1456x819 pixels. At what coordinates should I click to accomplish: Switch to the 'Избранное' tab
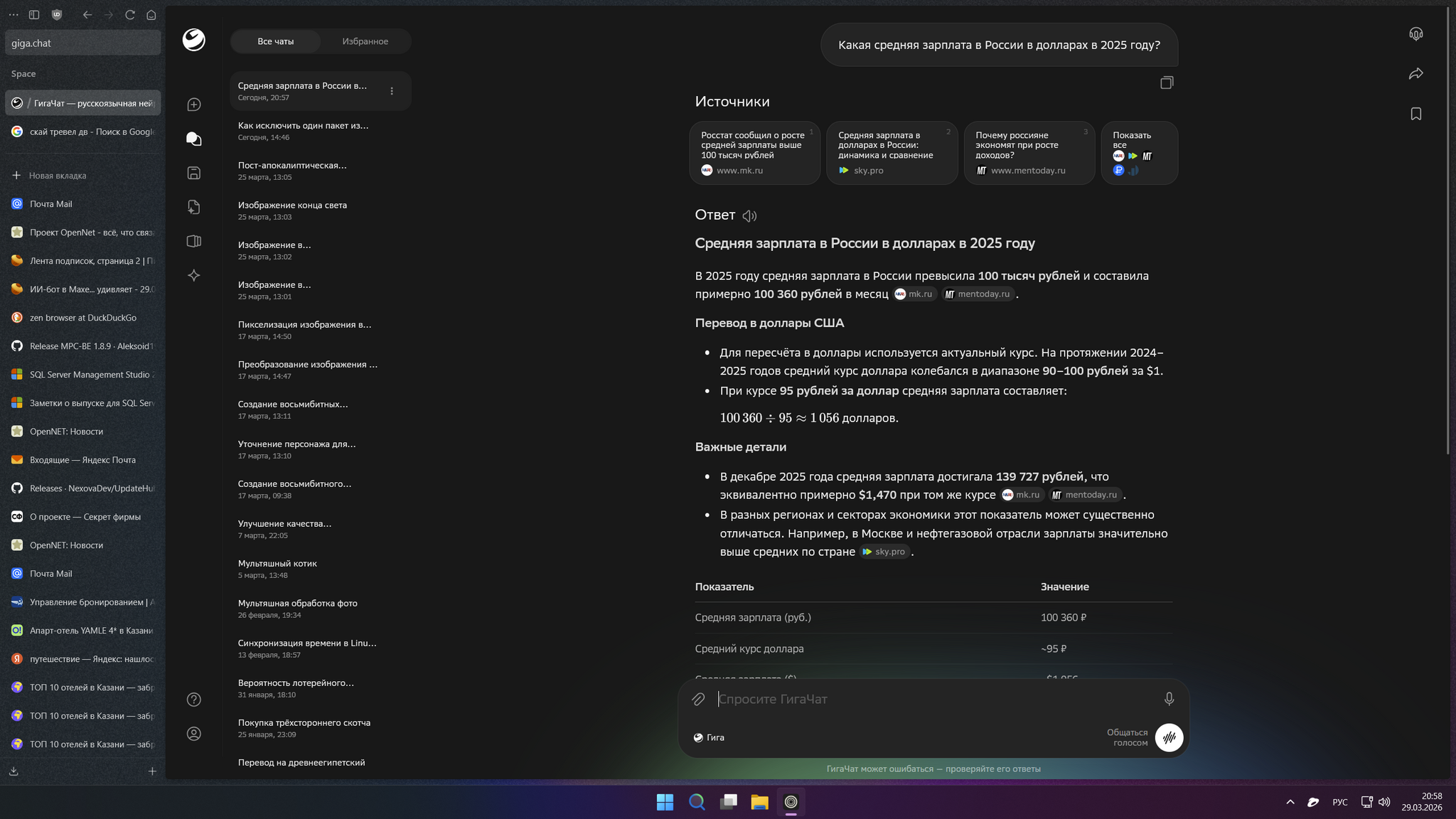coord(365,41)
